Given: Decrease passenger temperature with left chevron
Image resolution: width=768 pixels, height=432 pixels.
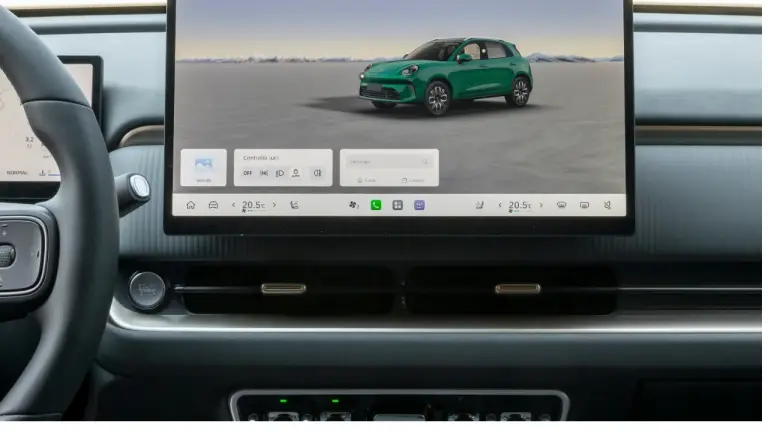Looking at the screenshot, I should pos(500,205).
